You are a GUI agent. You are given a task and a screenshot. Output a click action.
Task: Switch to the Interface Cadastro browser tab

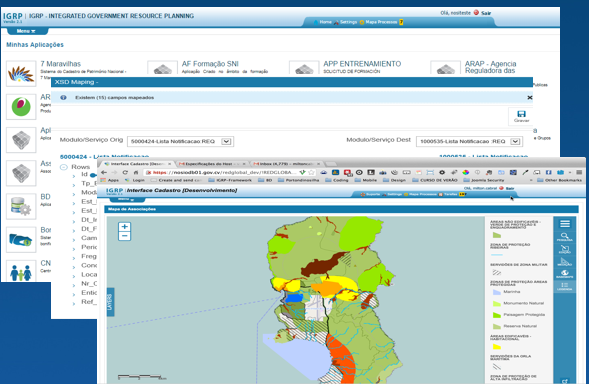(x=137, y=164)
